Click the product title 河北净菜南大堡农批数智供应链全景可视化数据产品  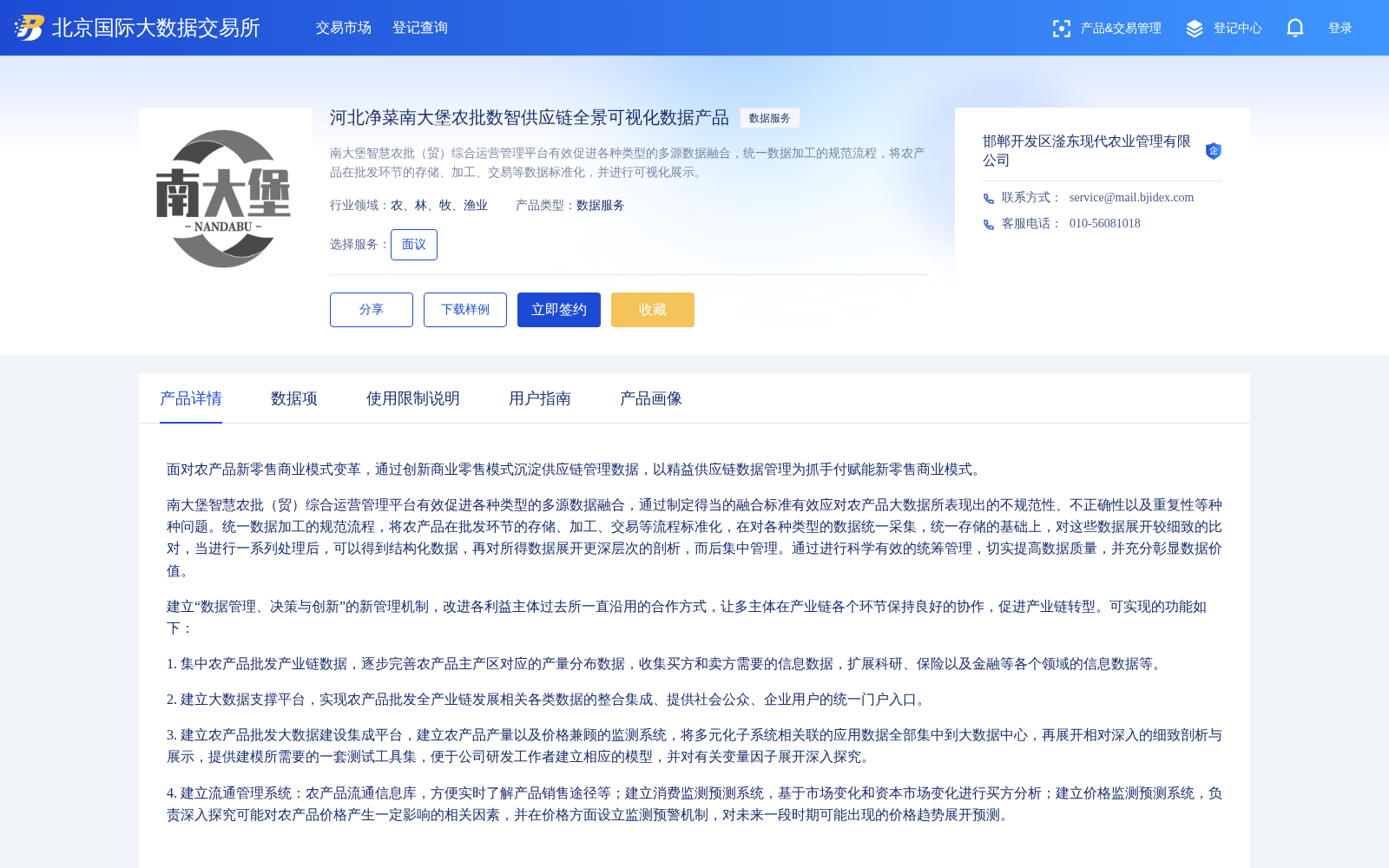(530, 118)
